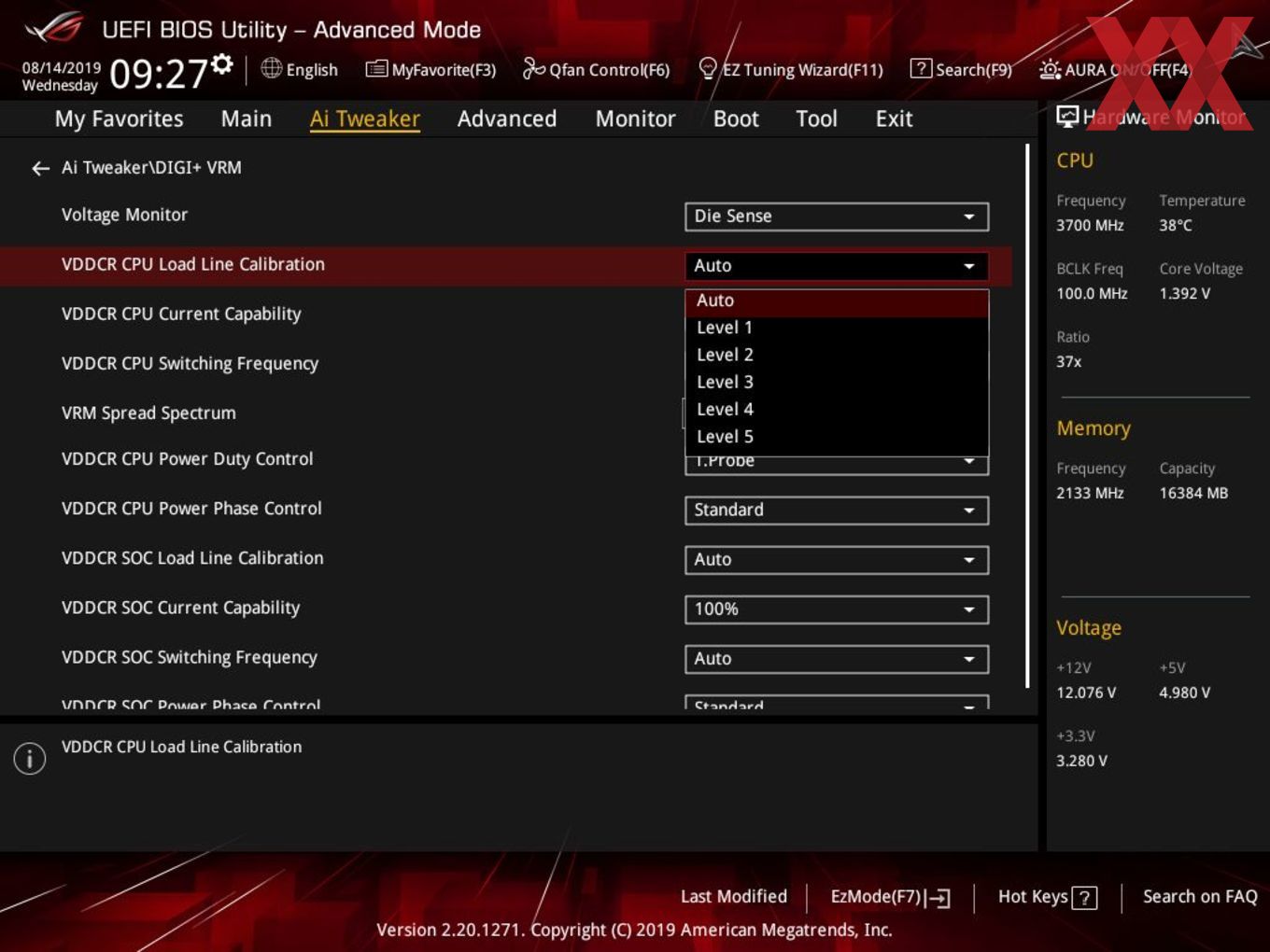Click the ROG logo icon
Image resolution: width=1270 pixels, height=952 pixels.
click(x=54, y=28)
